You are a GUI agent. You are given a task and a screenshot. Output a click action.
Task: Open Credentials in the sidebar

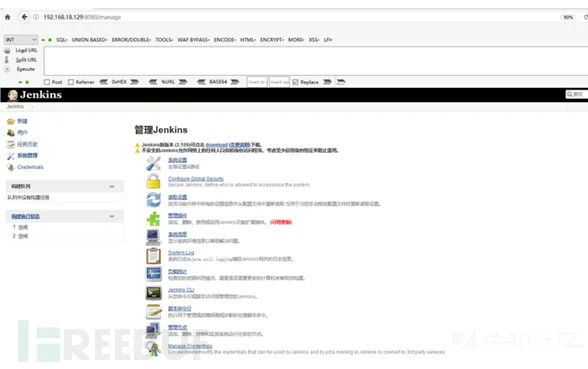pos(30,167)
